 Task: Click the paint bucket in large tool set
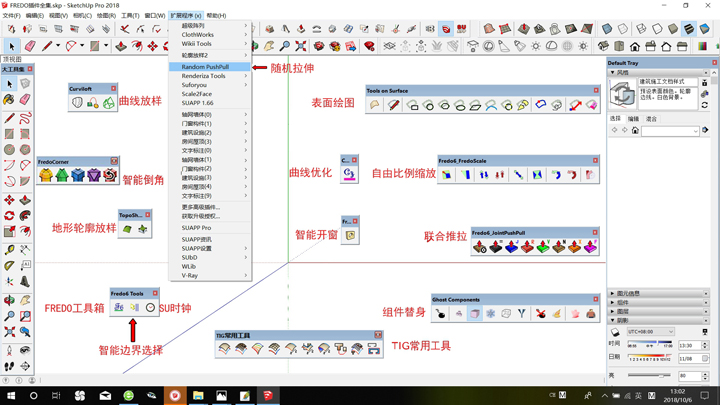pos(9,99)
